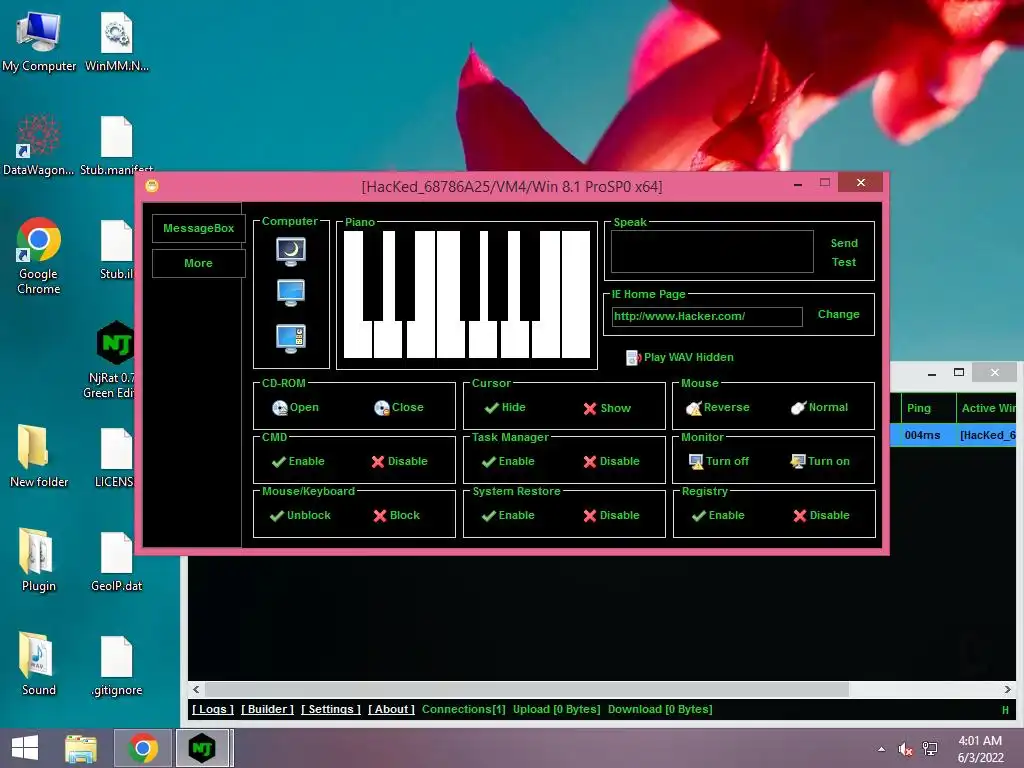Disable CMD on the remote machine

[399, 462]
